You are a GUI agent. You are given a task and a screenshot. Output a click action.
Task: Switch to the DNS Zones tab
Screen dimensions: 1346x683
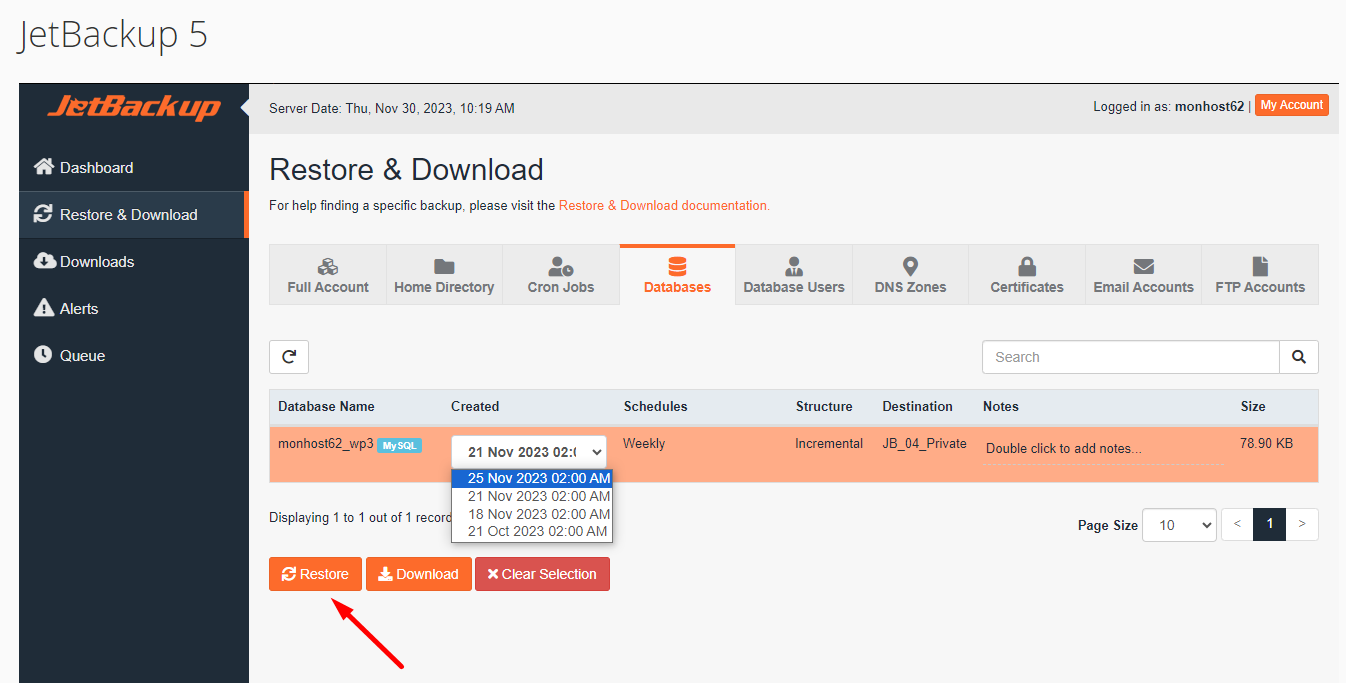coord(910,275)
